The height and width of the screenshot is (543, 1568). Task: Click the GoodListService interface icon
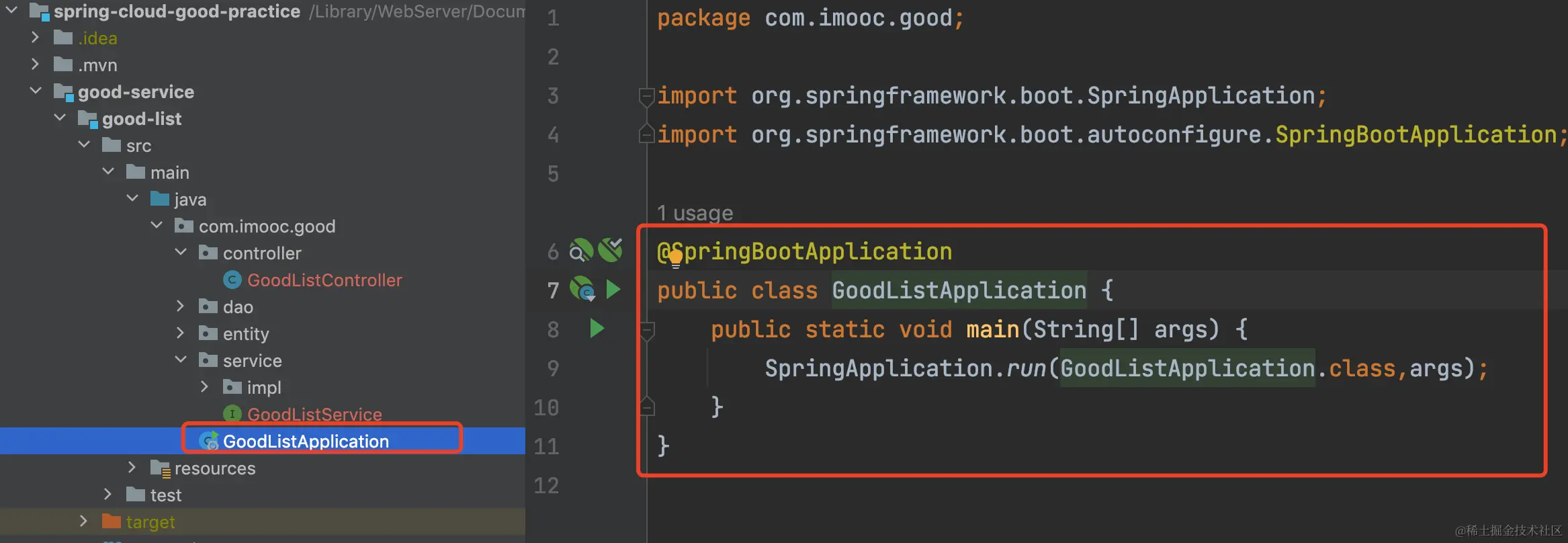(x=232, y=414)
